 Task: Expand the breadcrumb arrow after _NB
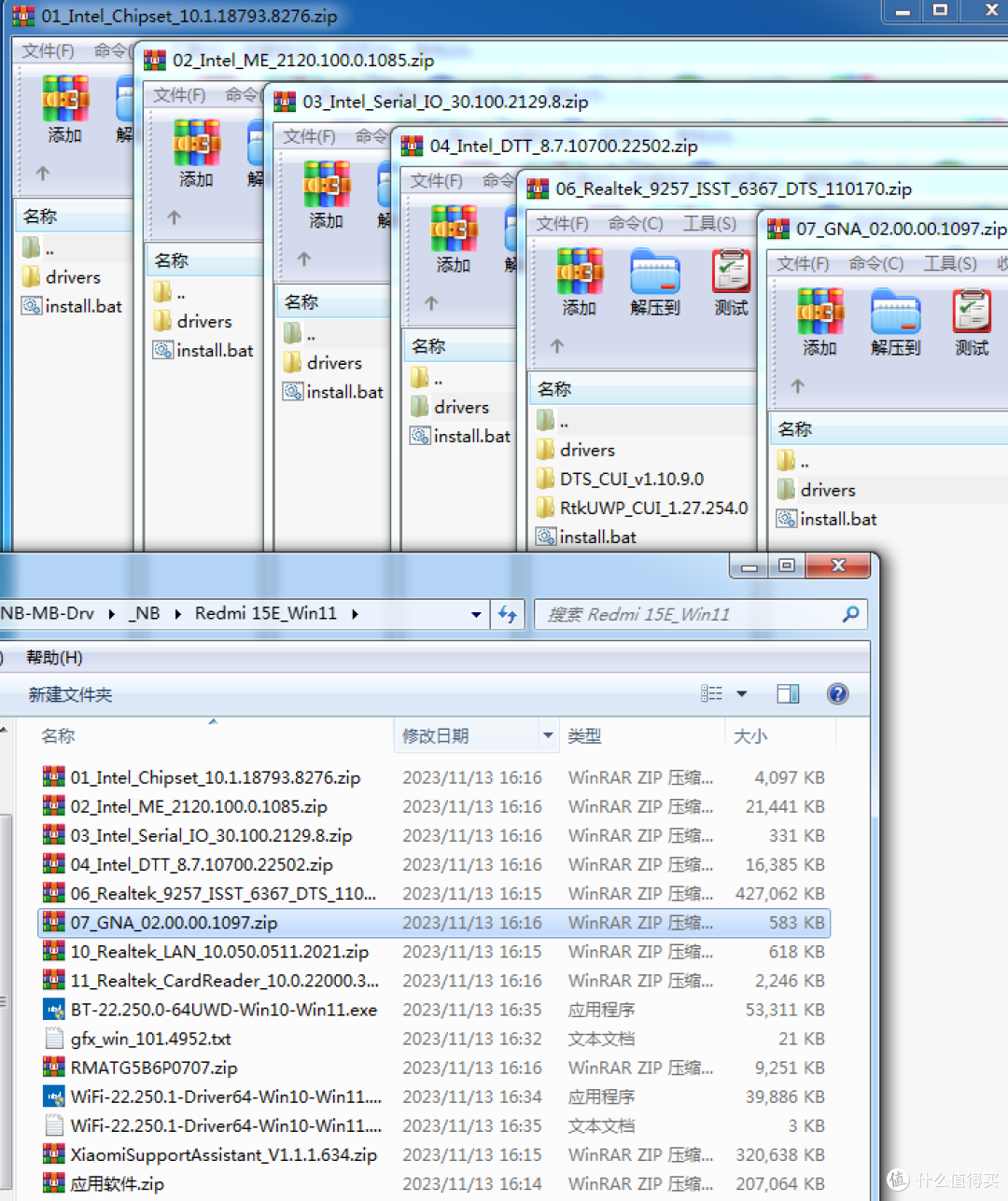[177, 614]
